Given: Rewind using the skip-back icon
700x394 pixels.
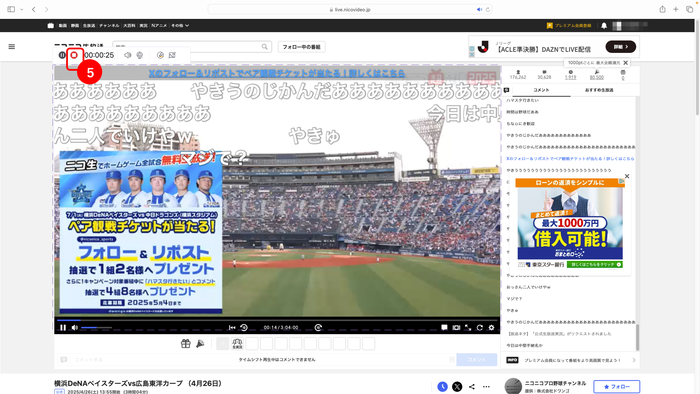Looking at the screenshot, I should click(x=244, y=328).
